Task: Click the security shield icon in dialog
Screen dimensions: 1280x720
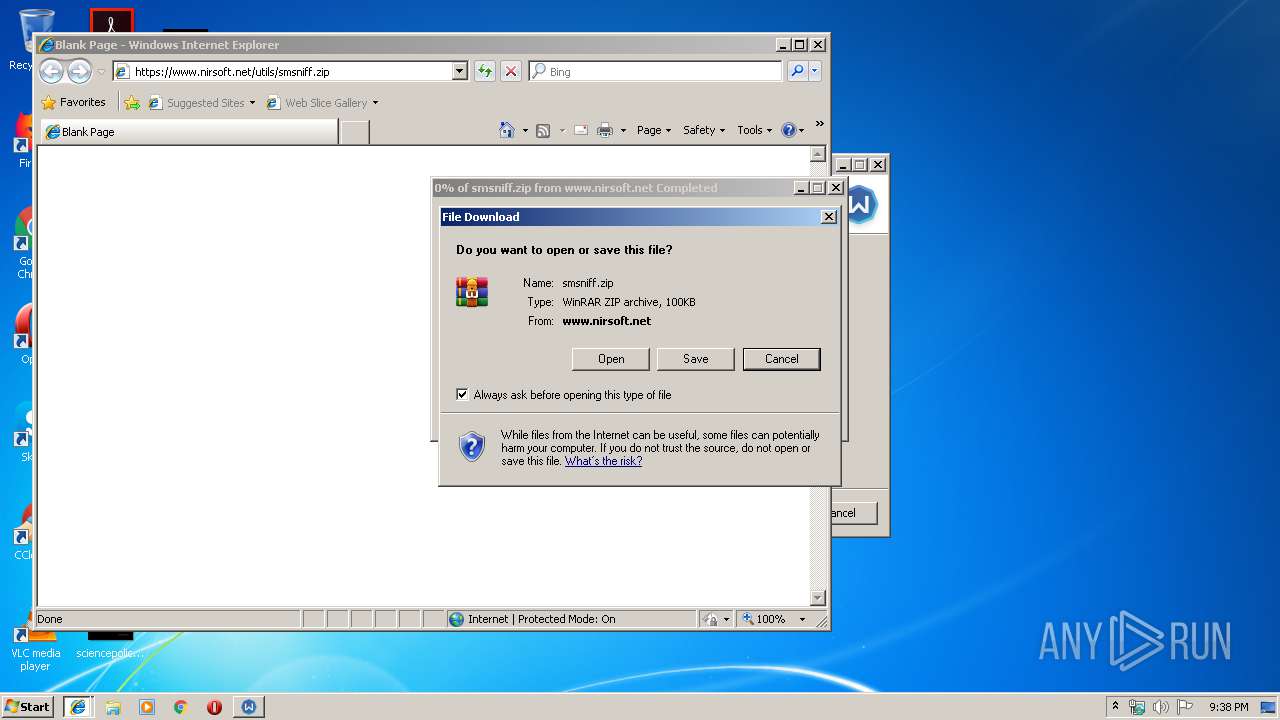Action: [472, 446]
